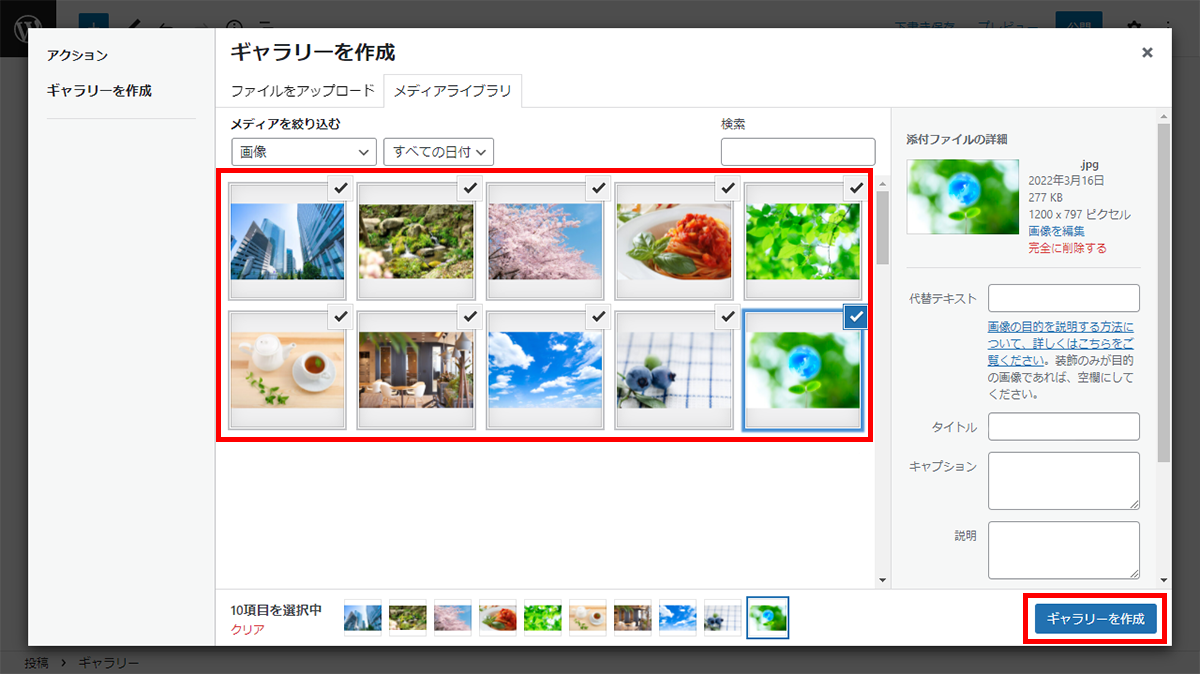Click the mossy stream mini thumbnail in selection bar
Image resolution: width=1200 pixels, height=674 pixels.
(x=408, y=618)
